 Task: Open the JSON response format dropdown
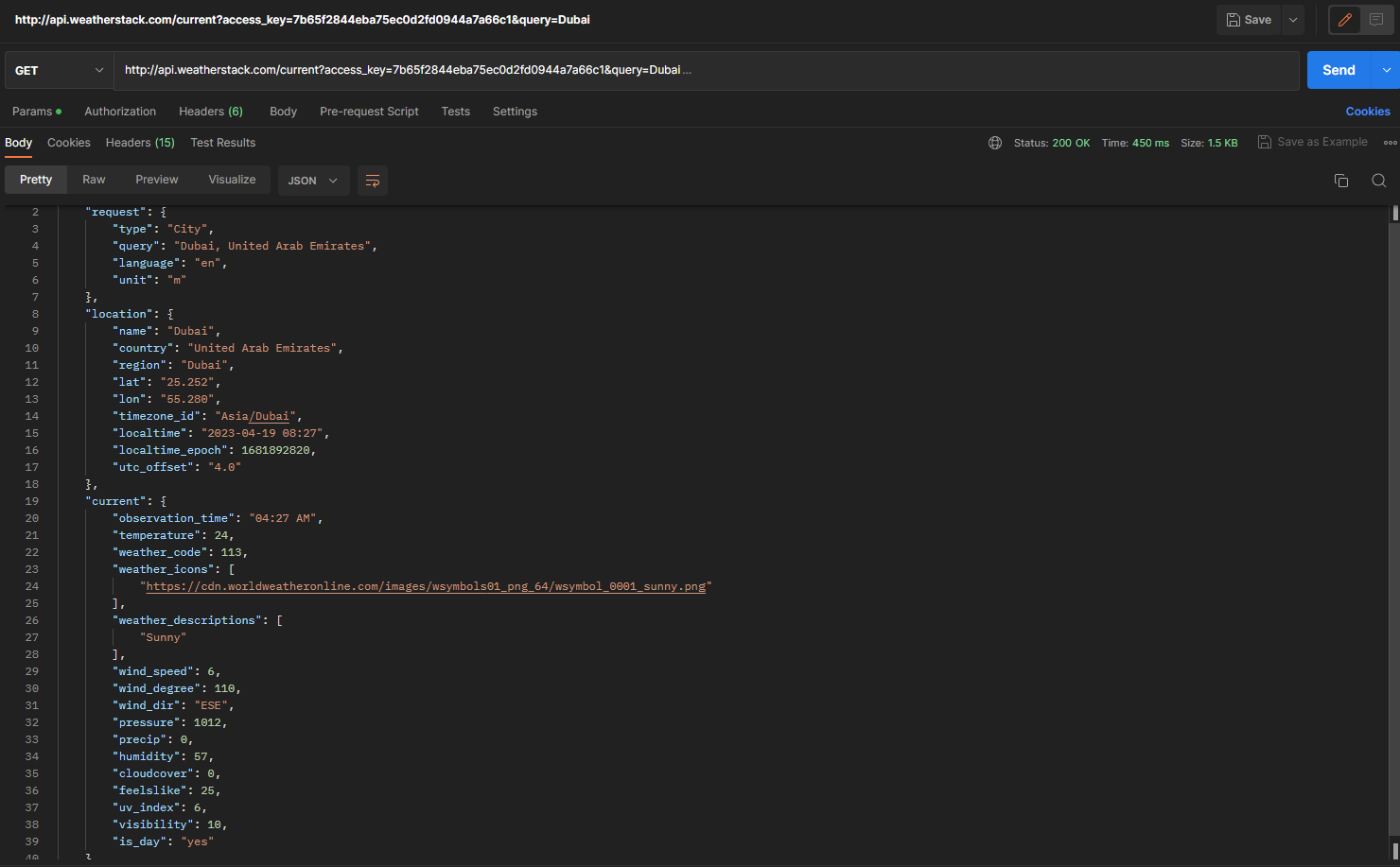(313, 180)
